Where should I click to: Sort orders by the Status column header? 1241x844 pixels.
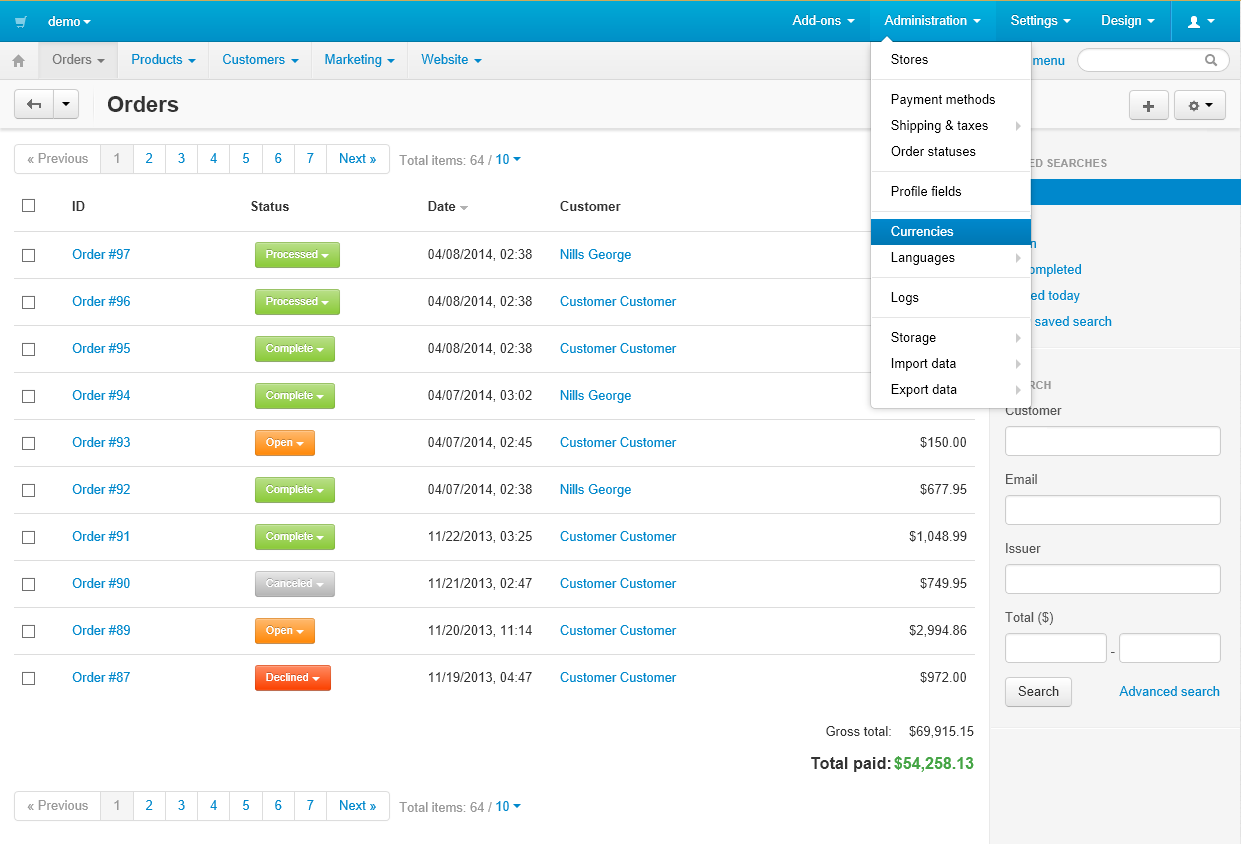pos(270,207)
